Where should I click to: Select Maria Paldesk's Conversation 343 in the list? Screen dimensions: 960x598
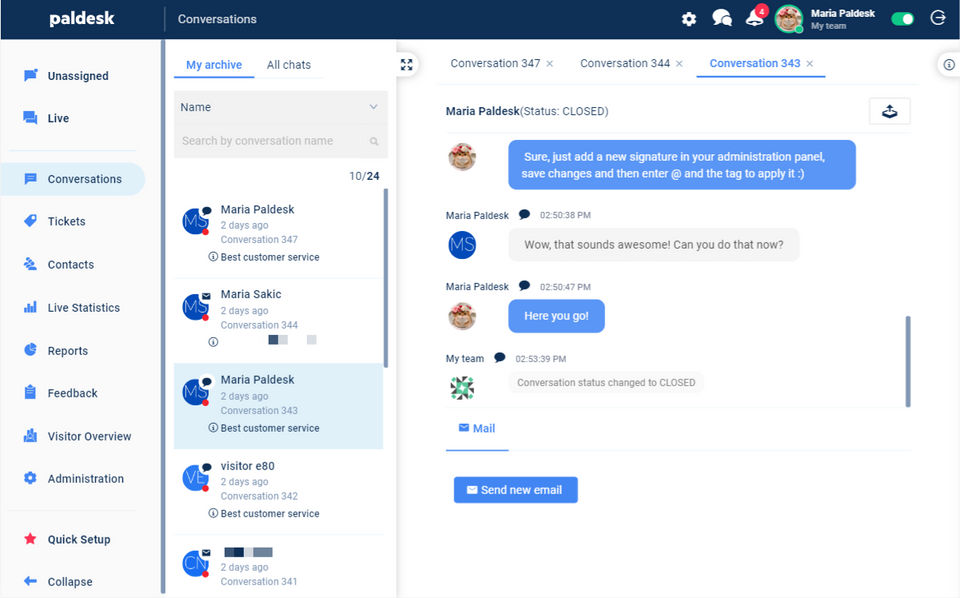279,406
